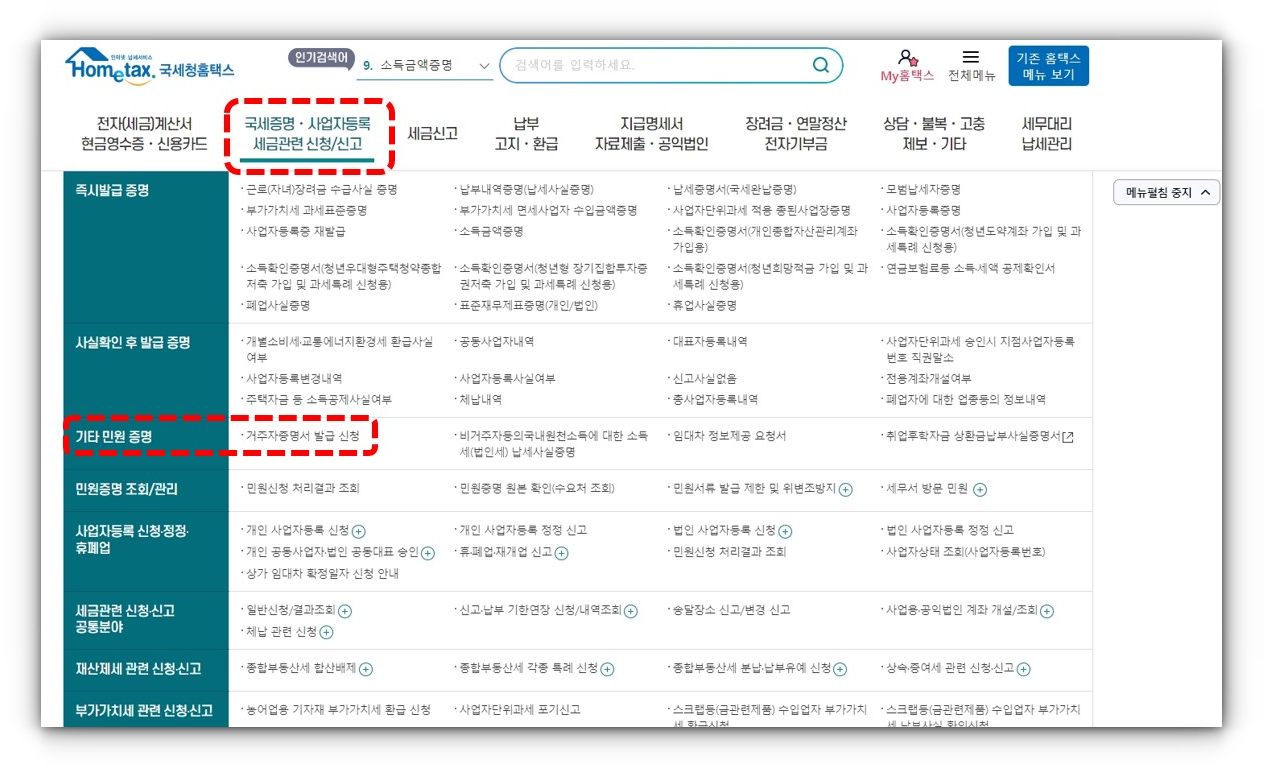Image resolution: width=1263 pixels, height=769 pixels.
Task: Open 부가가치세 과세표준증명 link
Action: tap(306, 211)
